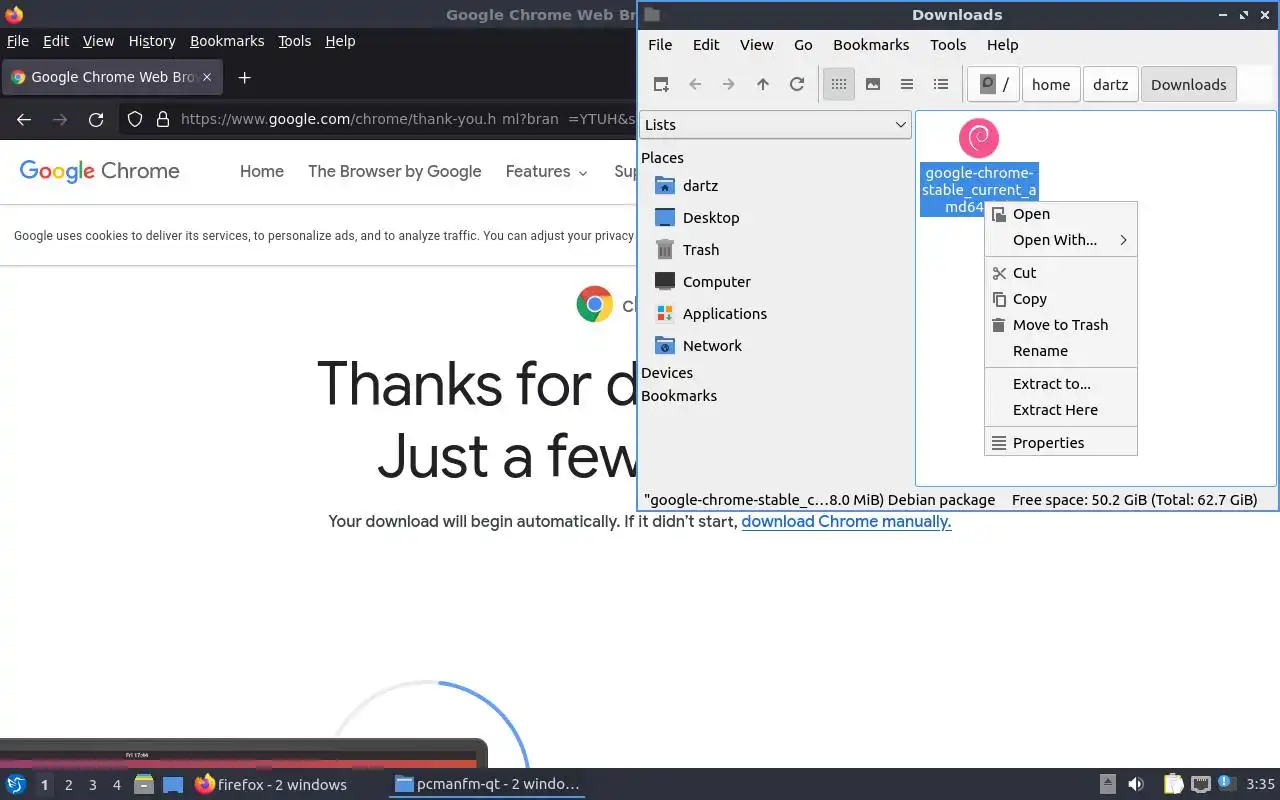Open View menu in Downloads window
The width and height of the screenshot is (1280, 800).
click(x=756, y=44)
